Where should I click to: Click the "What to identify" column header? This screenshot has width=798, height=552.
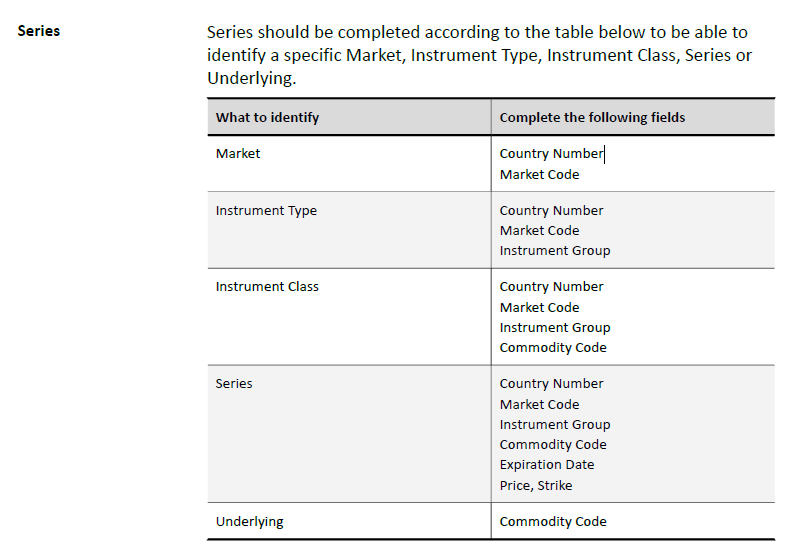click(x=267, y=117)
